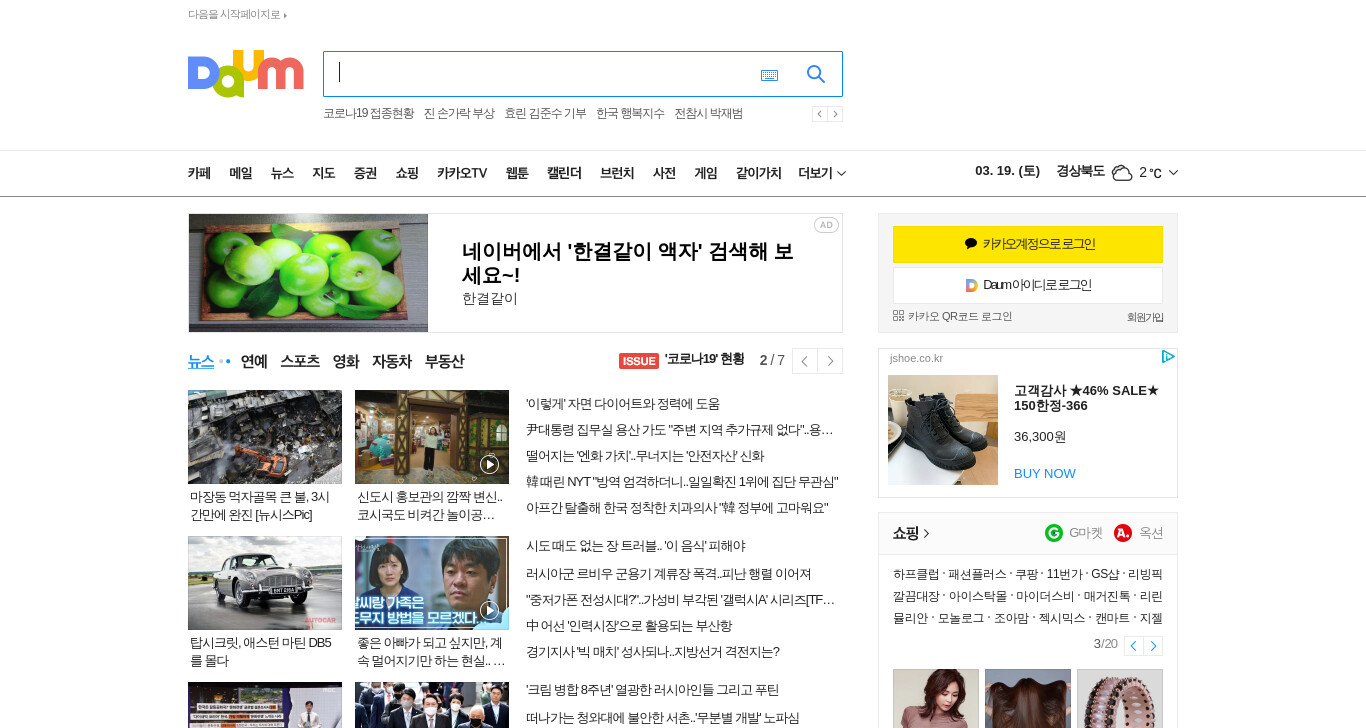Screen dimensions: 1366x728
Task: Click the 회원가입 link
Action: click(x=1145, y=317)
